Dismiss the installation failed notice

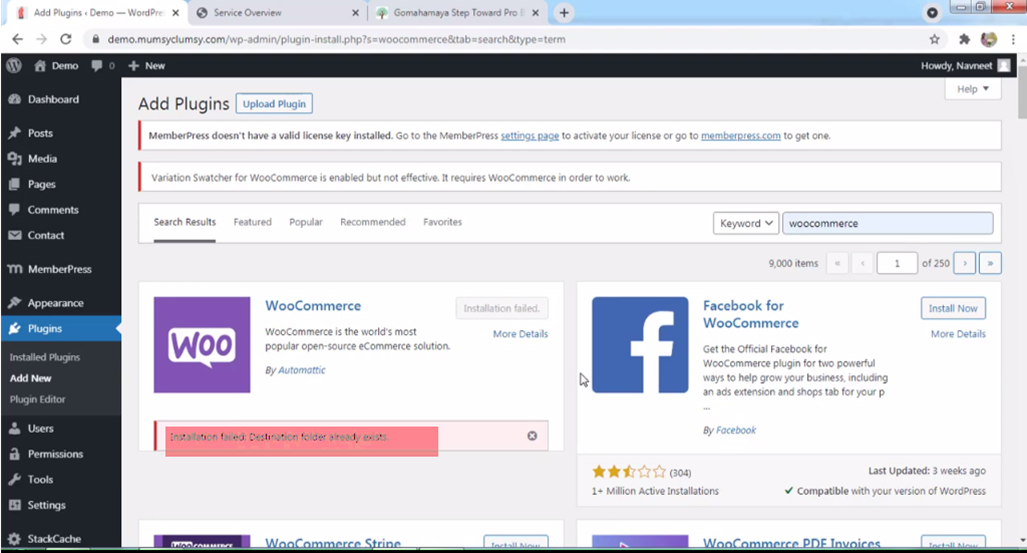(532, 436)
